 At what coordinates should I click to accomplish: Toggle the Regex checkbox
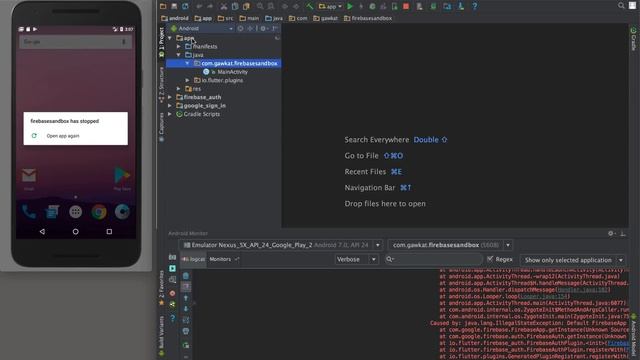click(490, 259)
